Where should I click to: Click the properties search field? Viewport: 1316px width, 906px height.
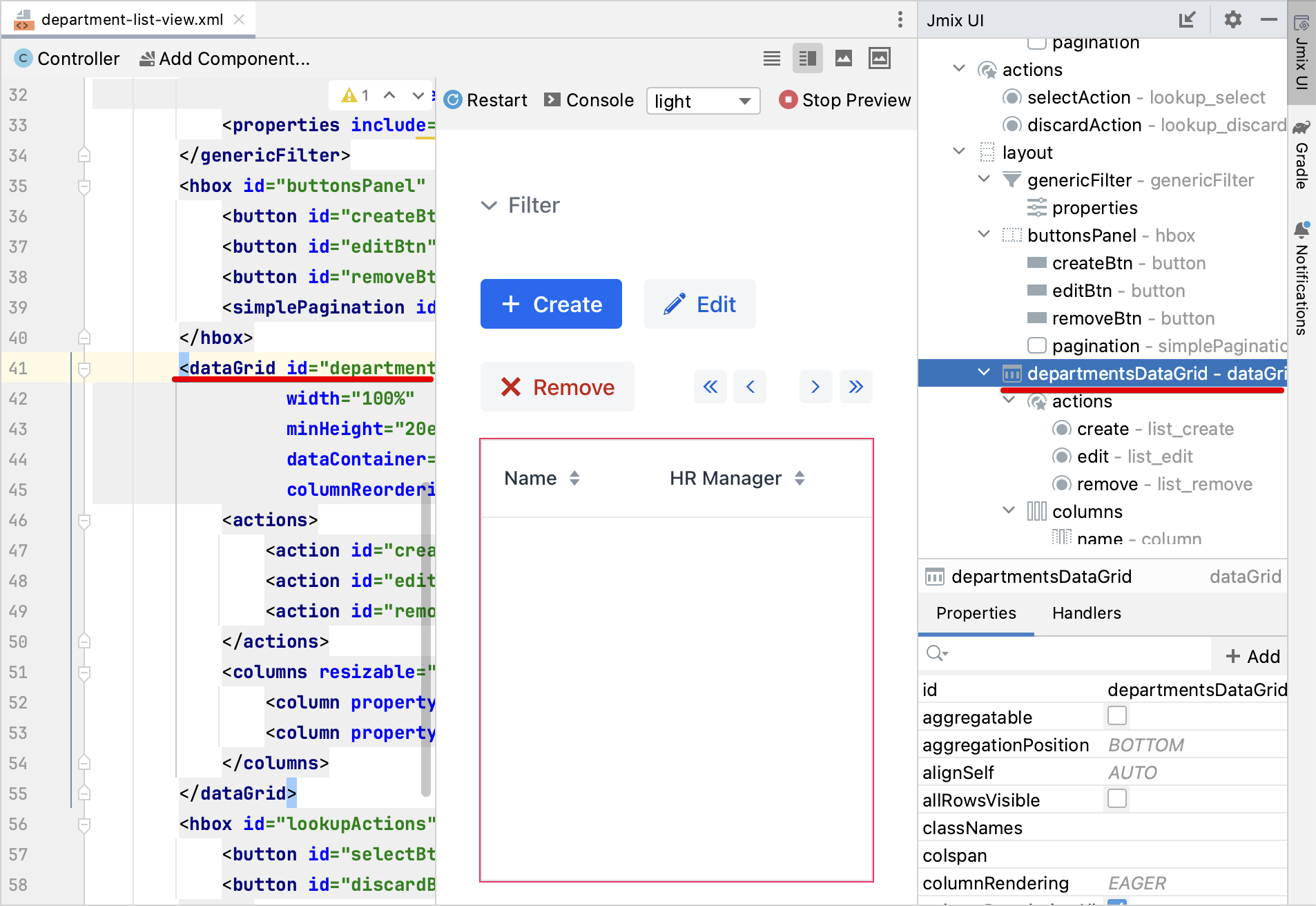tap(1063, 653)
